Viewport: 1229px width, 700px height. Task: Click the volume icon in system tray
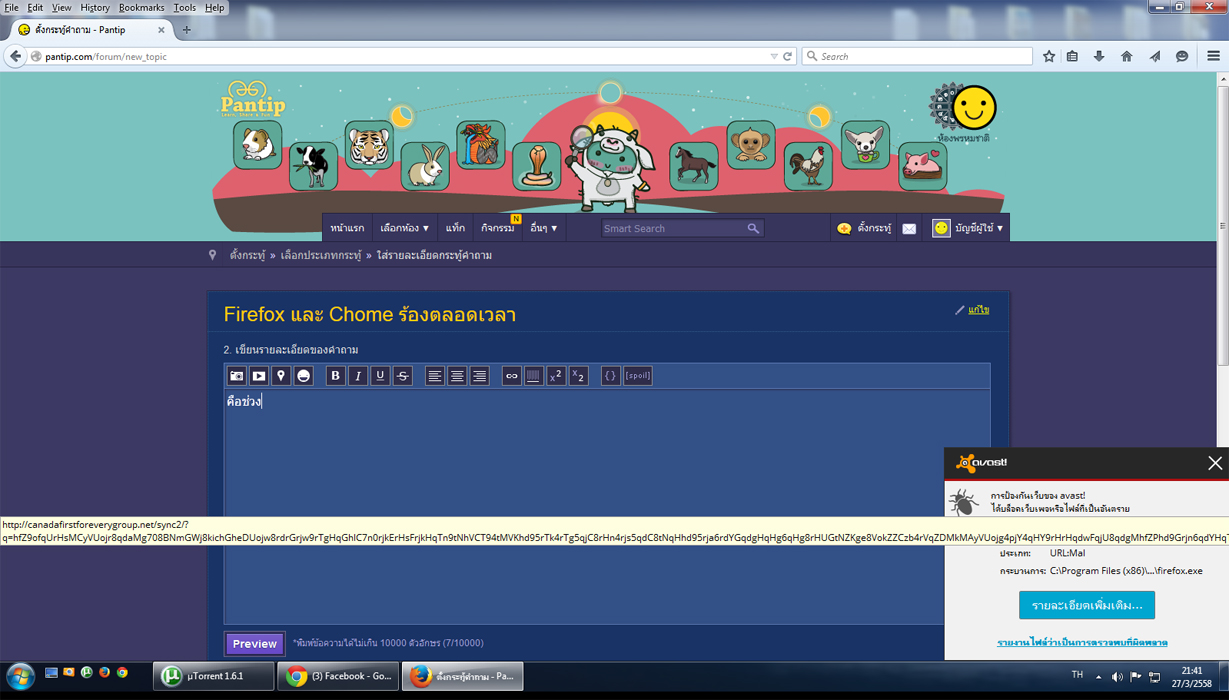(1117, 677)
